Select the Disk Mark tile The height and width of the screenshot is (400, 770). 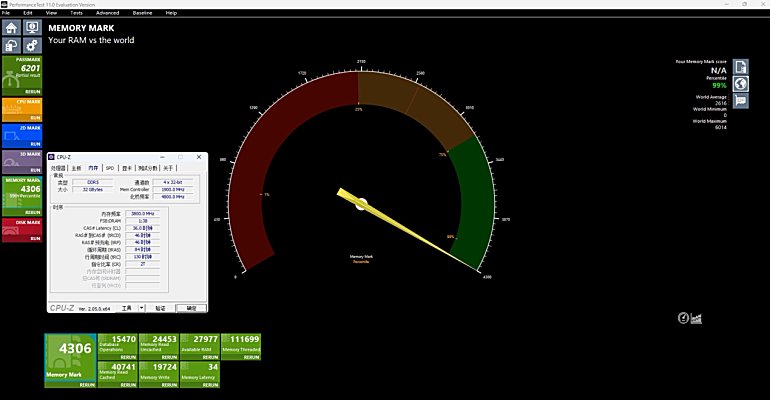point(22,230)
